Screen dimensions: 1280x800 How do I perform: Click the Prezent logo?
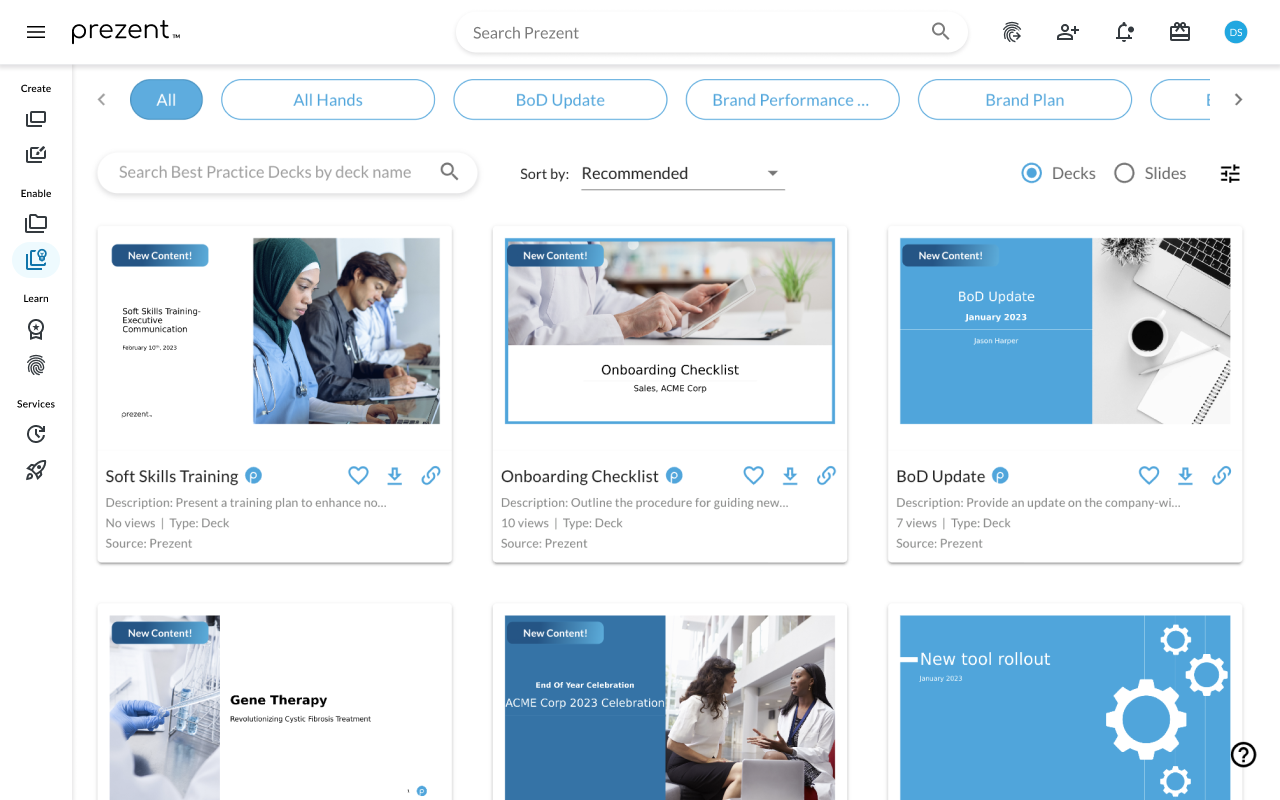tap(126, 32)
